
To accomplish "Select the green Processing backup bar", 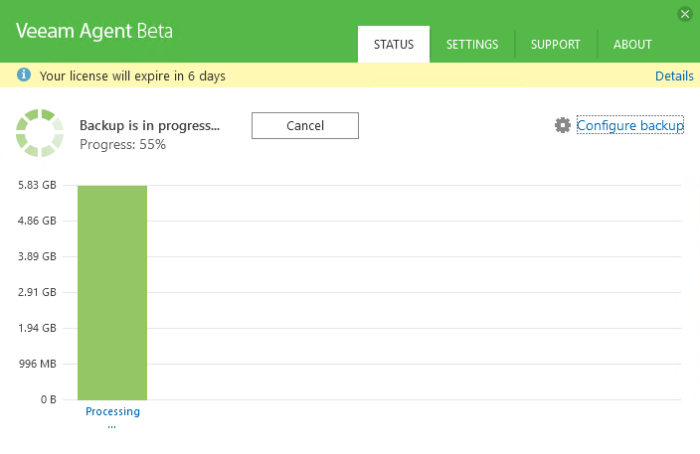I will tap(112, 292).
